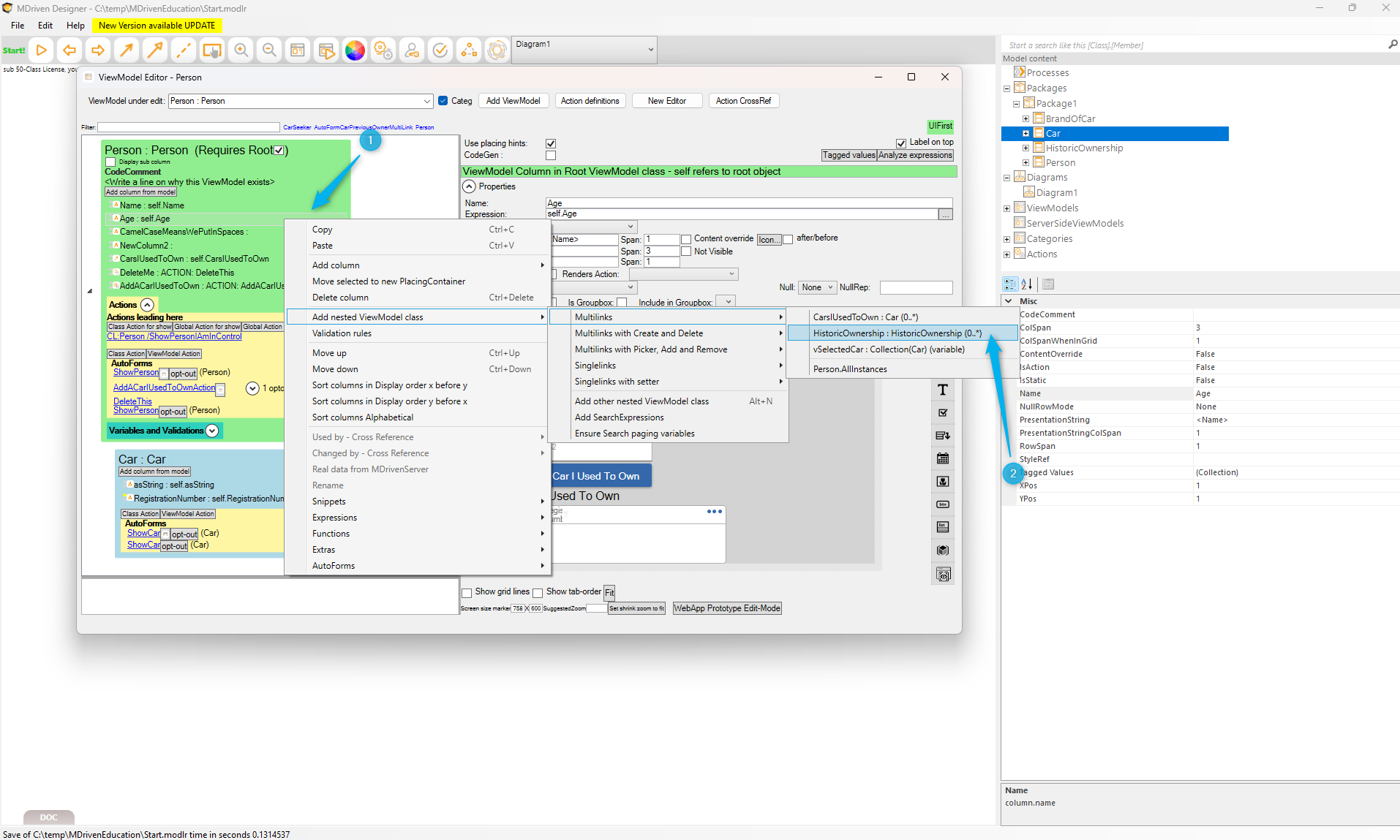Select the text 'T' widget icon

(943, 390)
